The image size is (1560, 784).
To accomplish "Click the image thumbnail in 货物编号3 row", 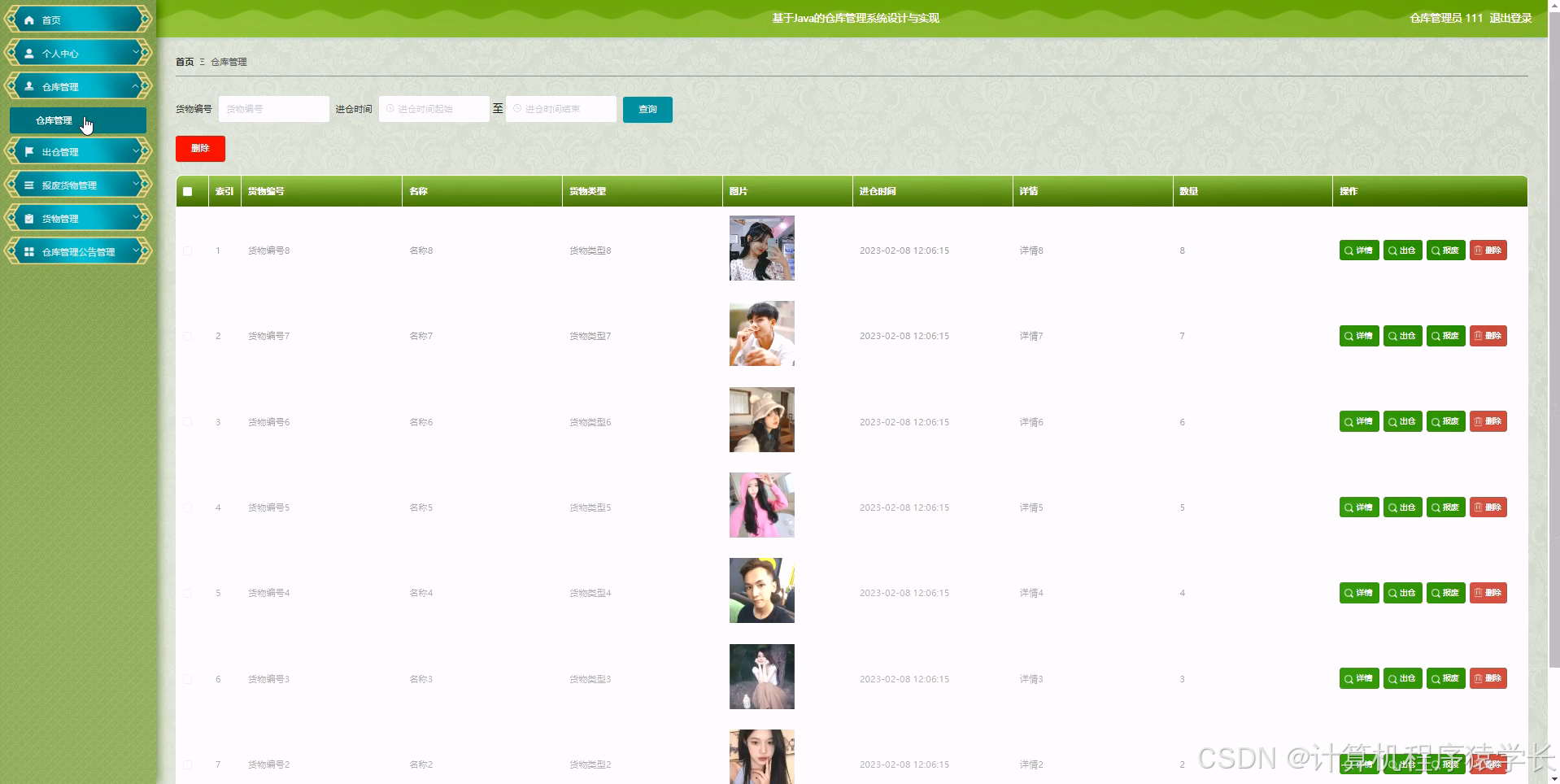I will (762, 677).
